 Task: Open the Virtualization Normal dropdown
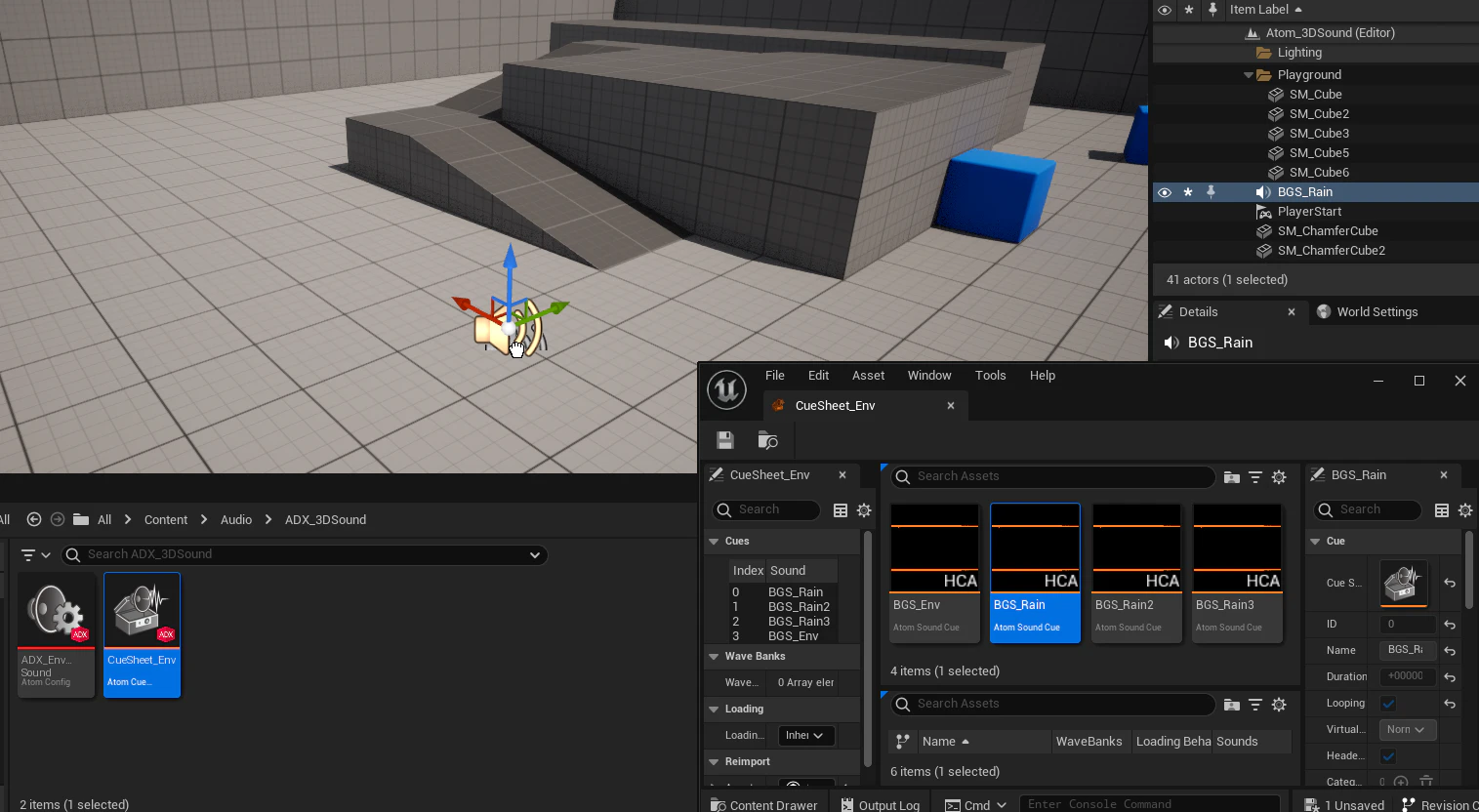click(1407, 730)
